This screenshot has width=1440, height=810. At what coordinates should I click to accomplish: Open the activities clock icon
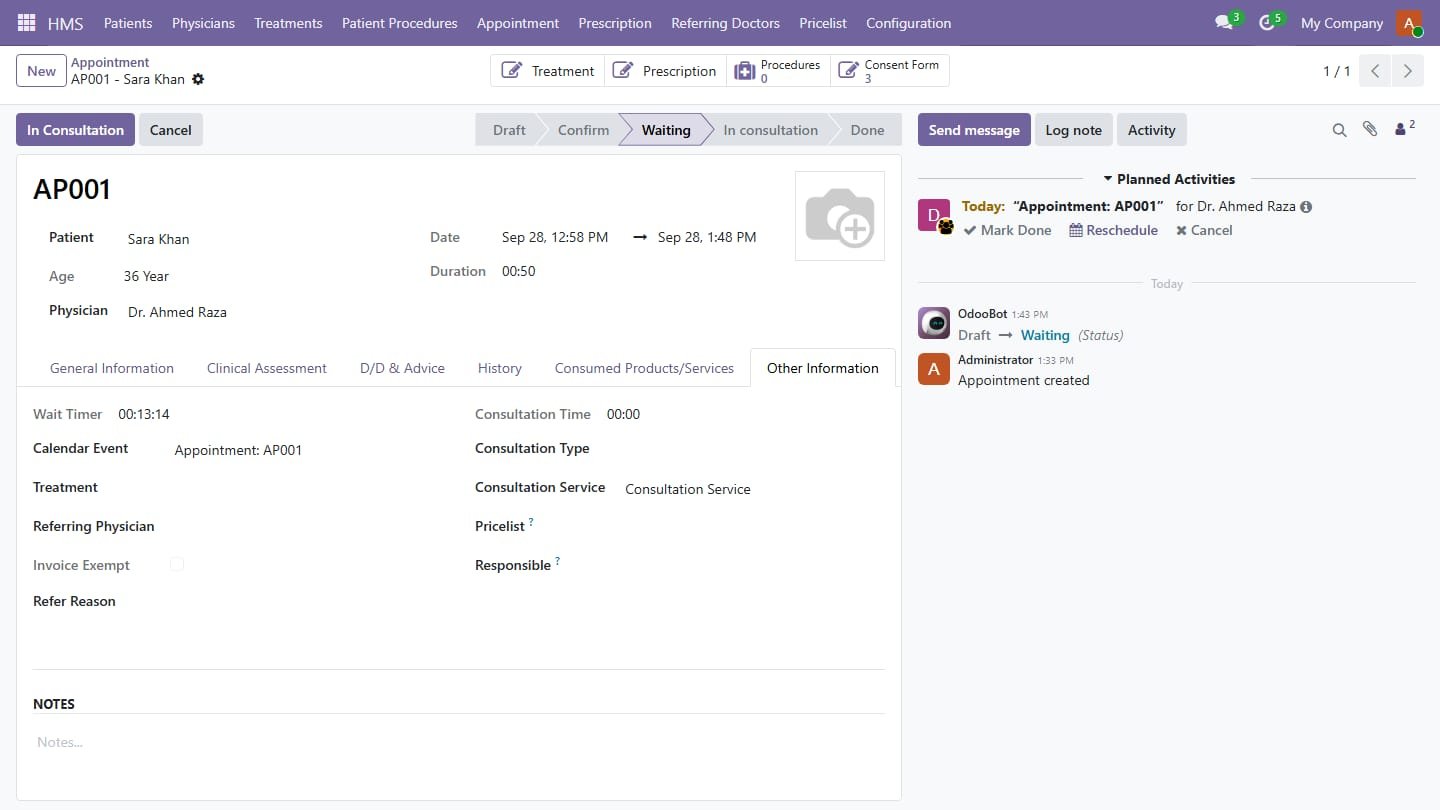pos(1267,22)
